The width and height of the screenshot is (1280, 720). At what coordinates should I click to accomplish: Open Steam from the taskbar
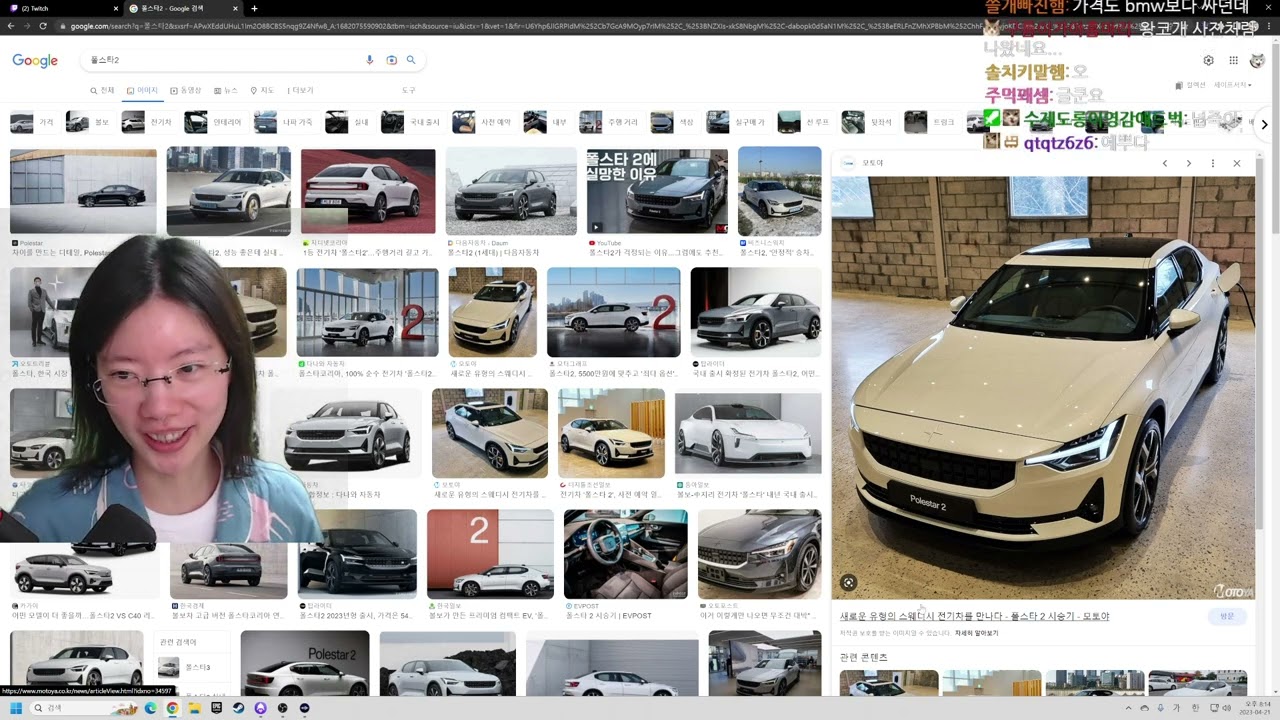(238, 708)
